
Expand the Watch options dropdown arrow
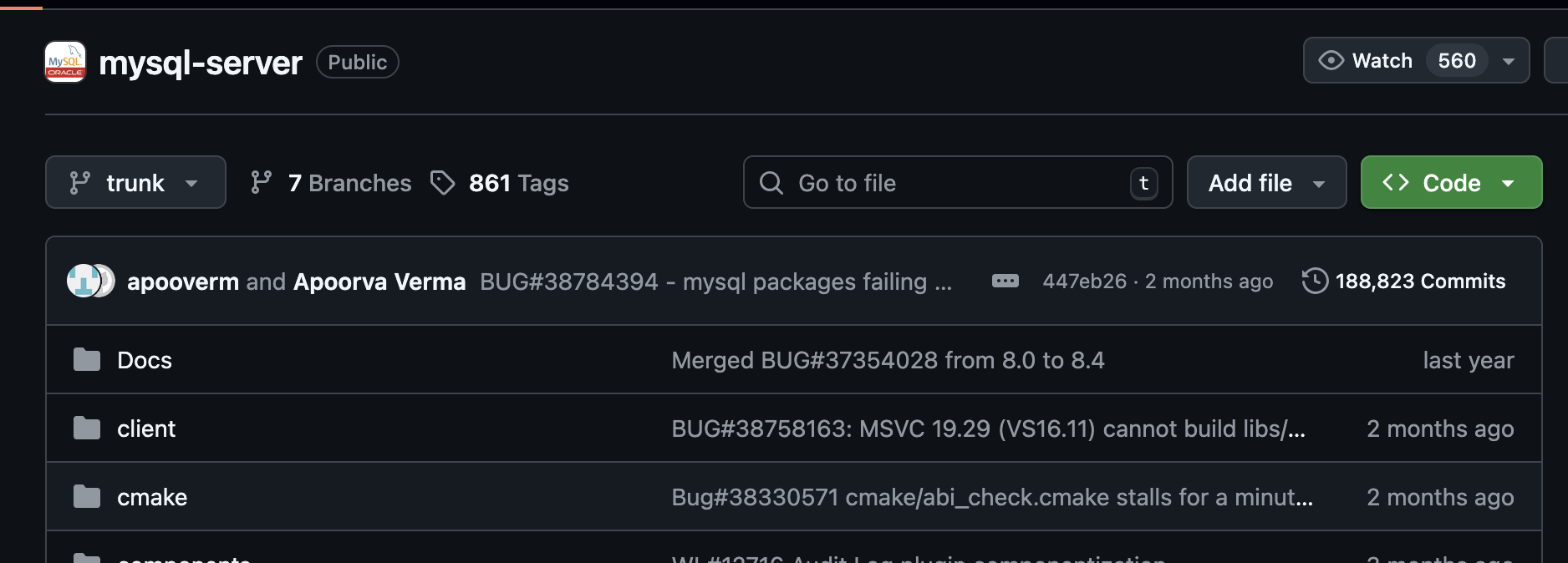click(x=1509, y=60)
